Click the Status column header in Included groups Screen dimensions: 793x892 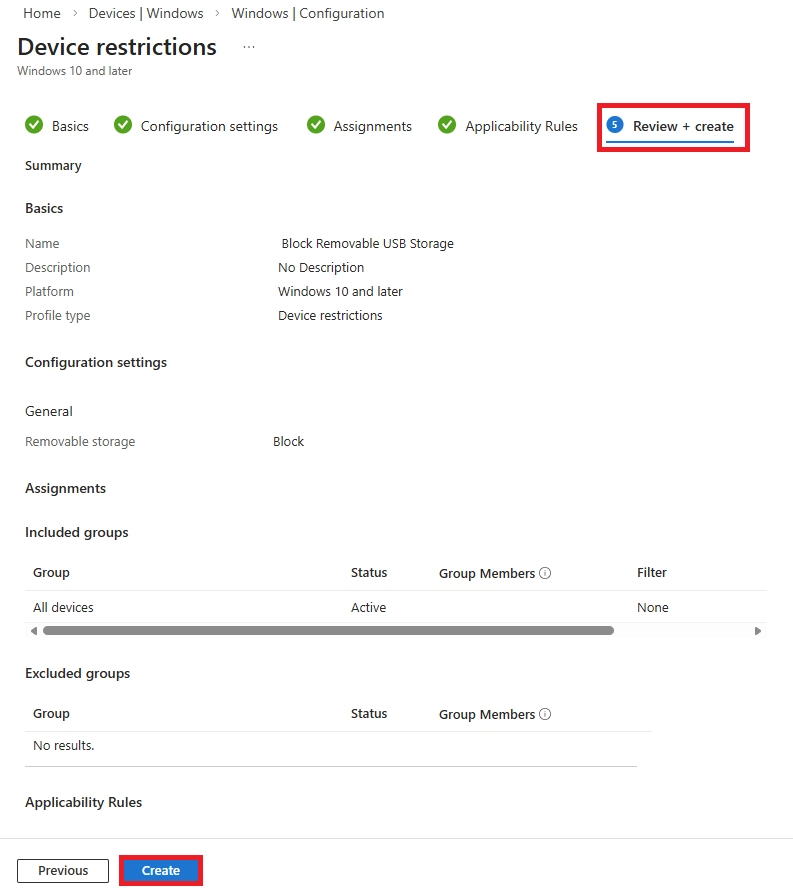click(x=369, y=572)
